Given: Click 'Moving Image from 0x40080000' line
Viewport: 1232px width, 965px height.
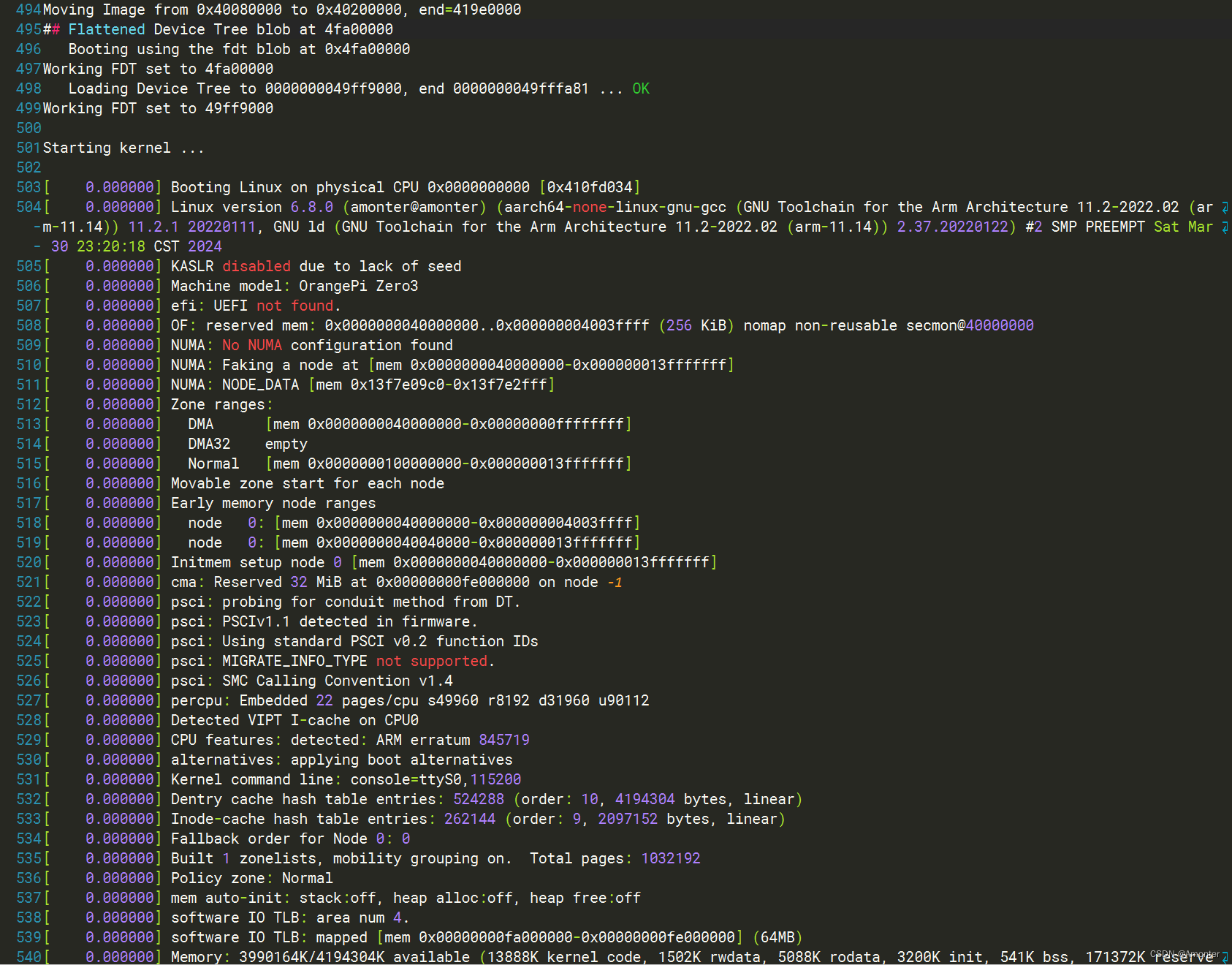Looking at the screenshot, I should [282, 10].
